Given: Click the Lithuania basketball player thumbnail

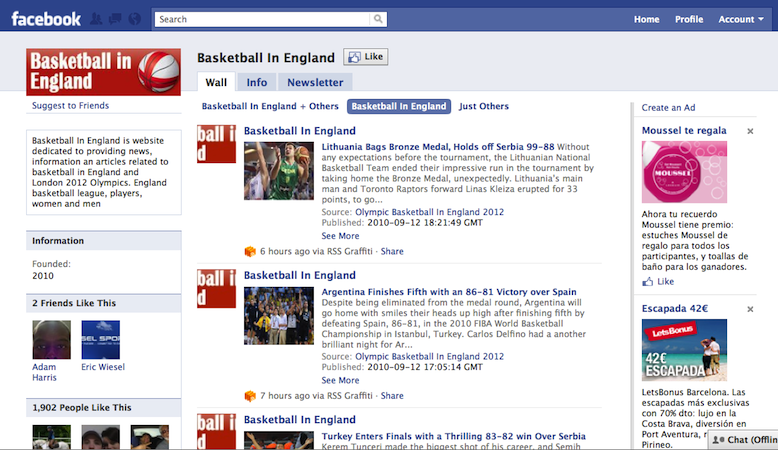Looking at the screenshot, I should (x=279, y=171).
